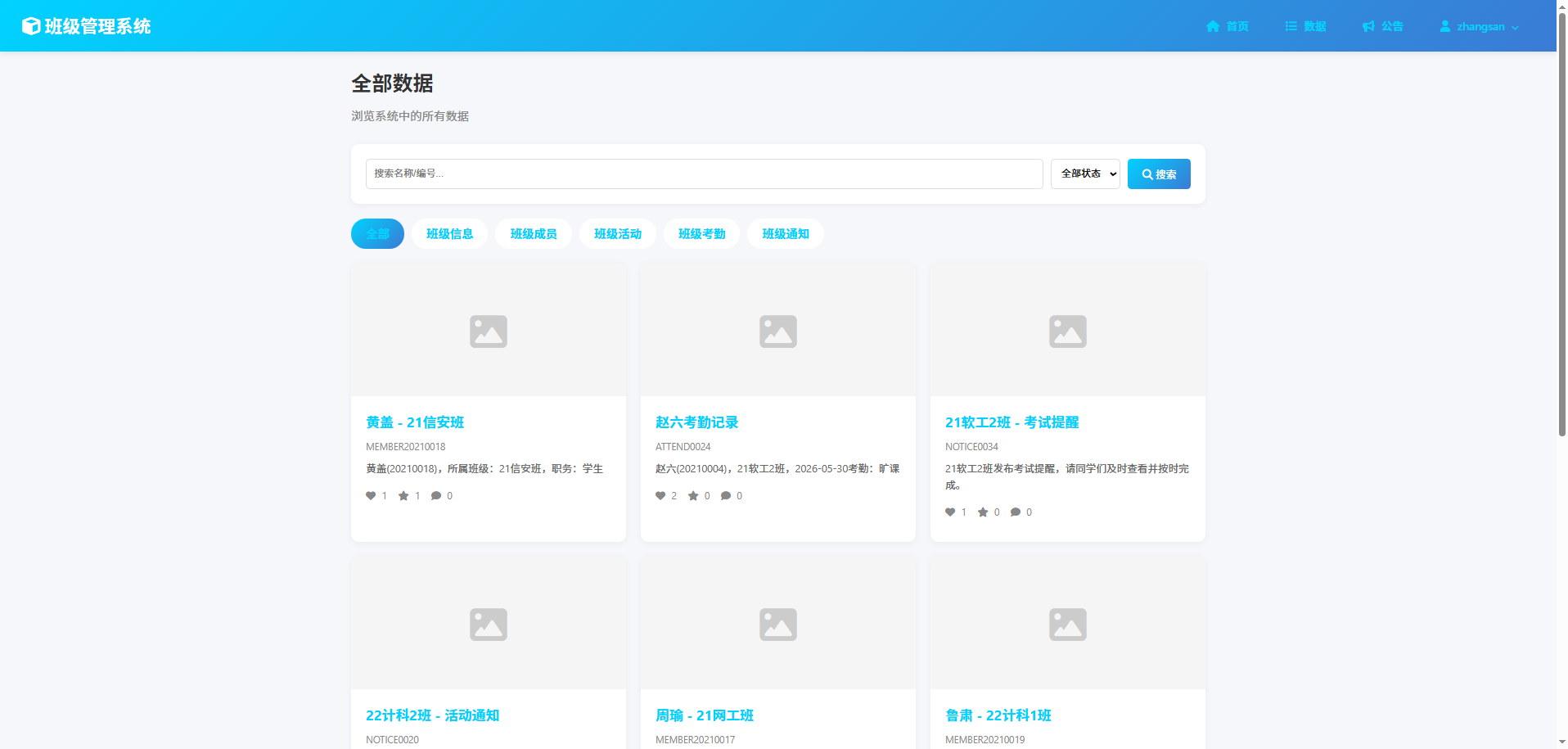Open the 全部状态 status dropdown
The image size is (1568, 749).
click(1085, 174)
